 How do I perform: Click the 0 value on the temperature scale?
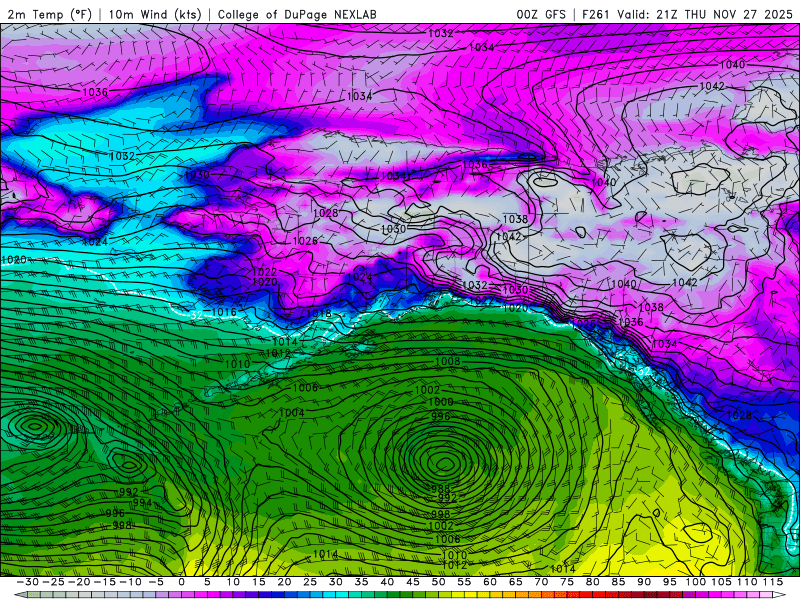click(182, 582)
